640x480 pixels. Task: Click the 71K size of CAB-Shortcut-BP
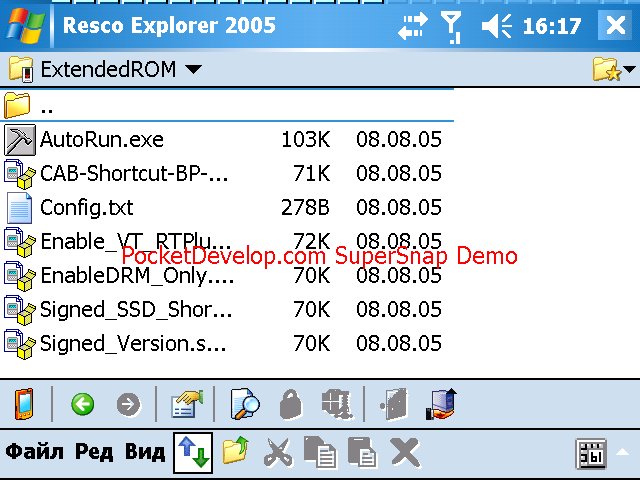click(312, 173)
